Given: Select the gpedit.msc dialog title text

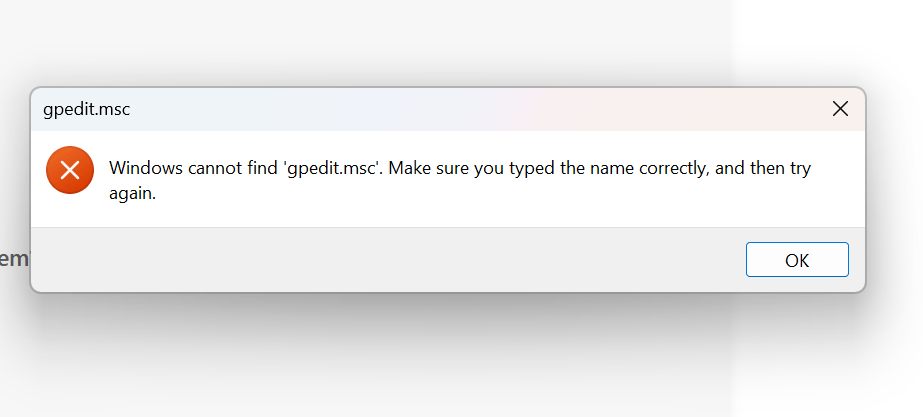Looking at the screenshot, I should [x=87, y=110].
